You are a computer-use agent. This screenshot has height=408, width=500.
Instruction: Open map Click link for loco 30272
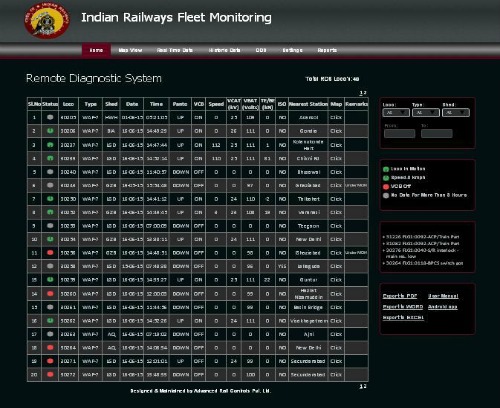(336, 374)
